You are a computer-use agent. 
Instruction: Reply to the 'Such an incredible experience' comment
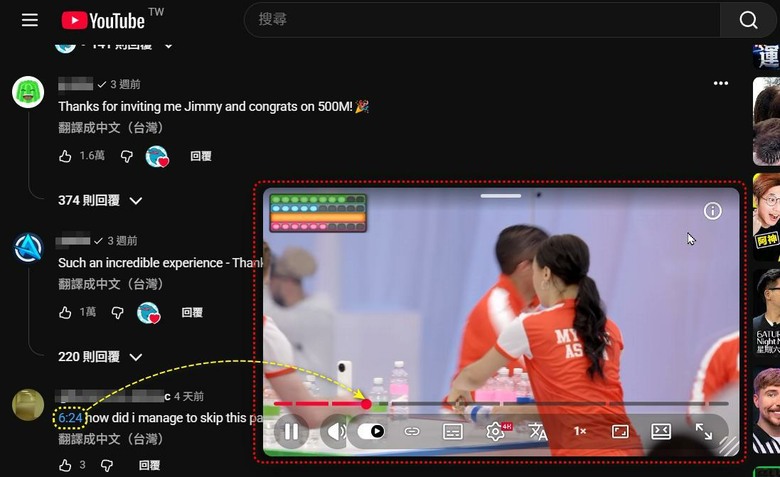point(192,312)
